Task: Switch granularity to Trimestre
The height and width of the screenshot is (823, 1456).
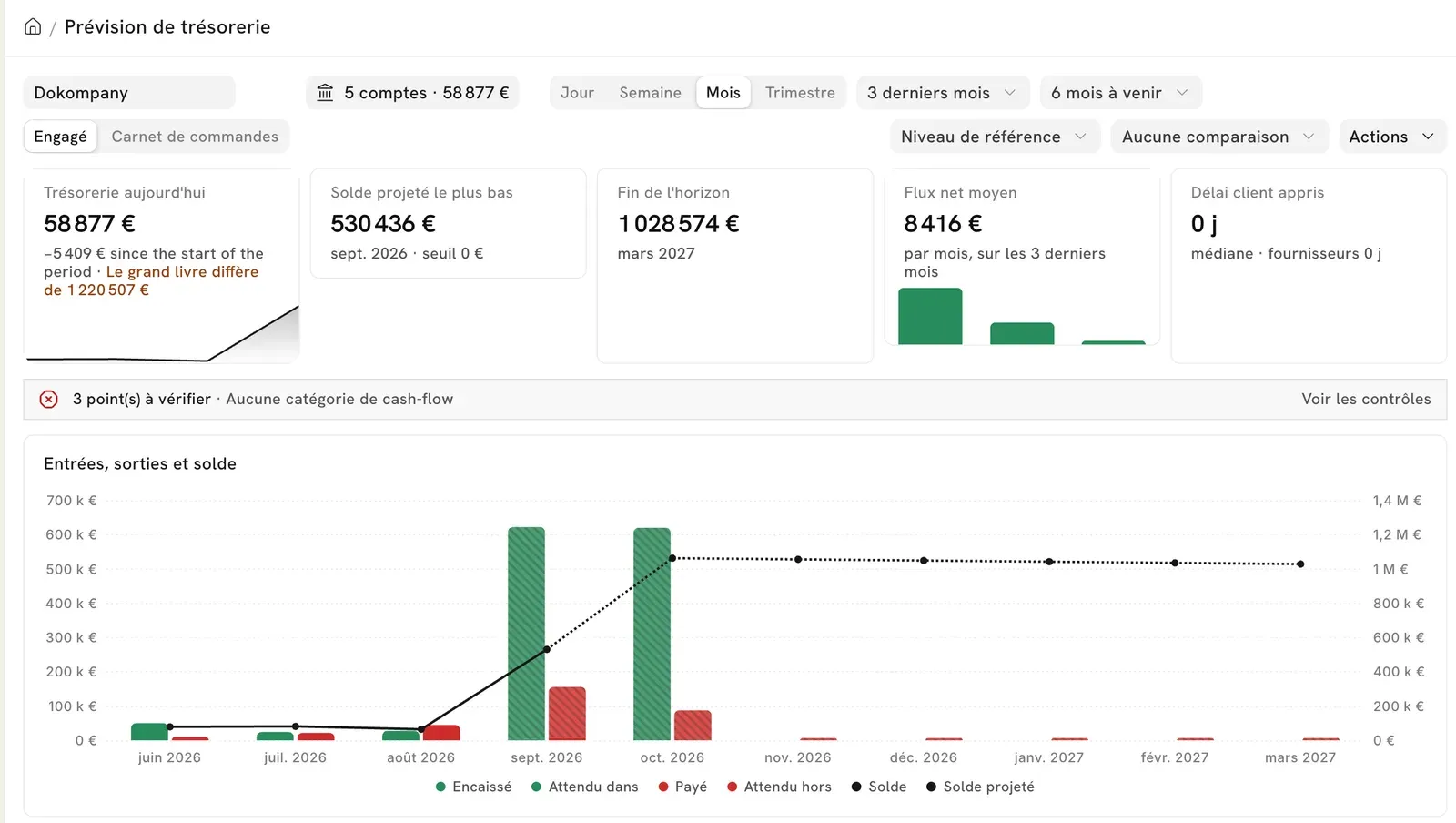Action: (x=800, y=93)
